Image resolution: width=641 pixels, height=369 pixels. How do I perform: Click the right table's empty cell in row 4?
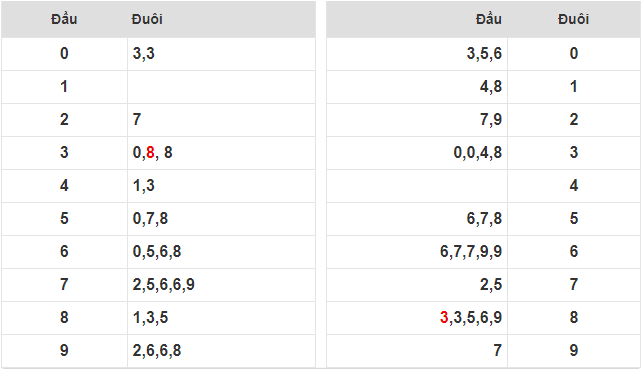[417, 186]
